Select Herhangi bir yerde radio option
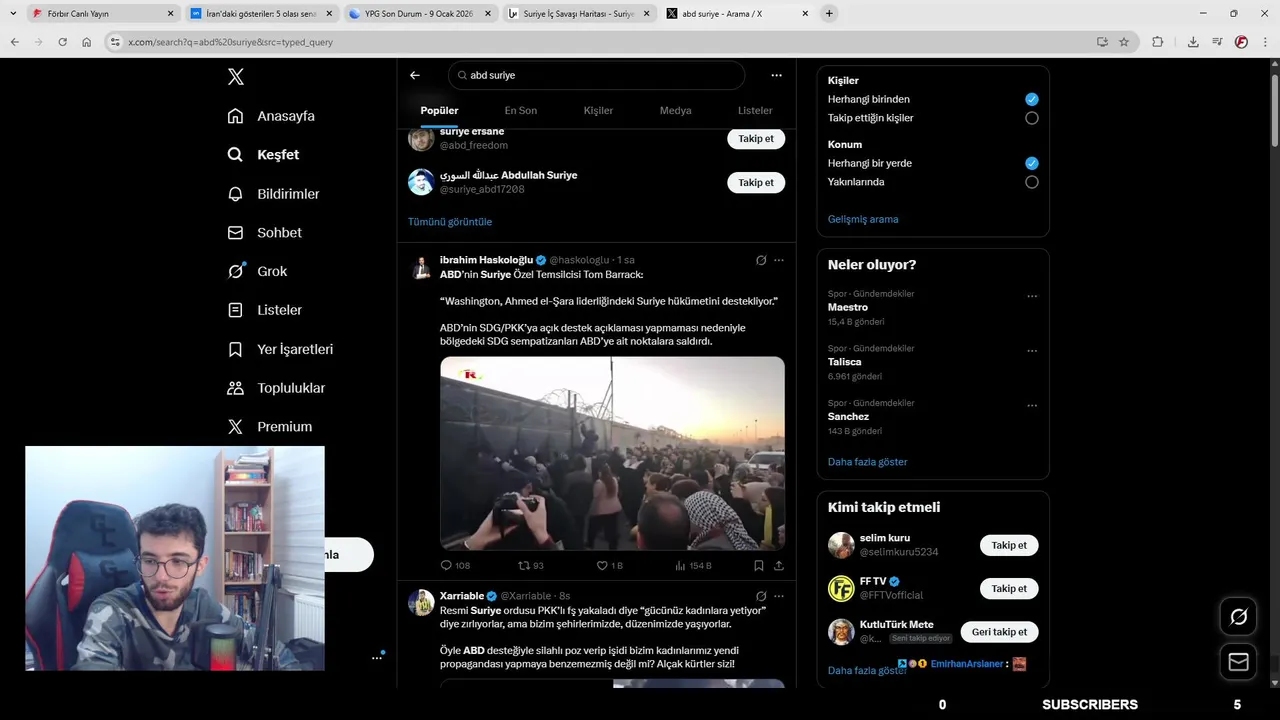 click(x=1032, y=163)
